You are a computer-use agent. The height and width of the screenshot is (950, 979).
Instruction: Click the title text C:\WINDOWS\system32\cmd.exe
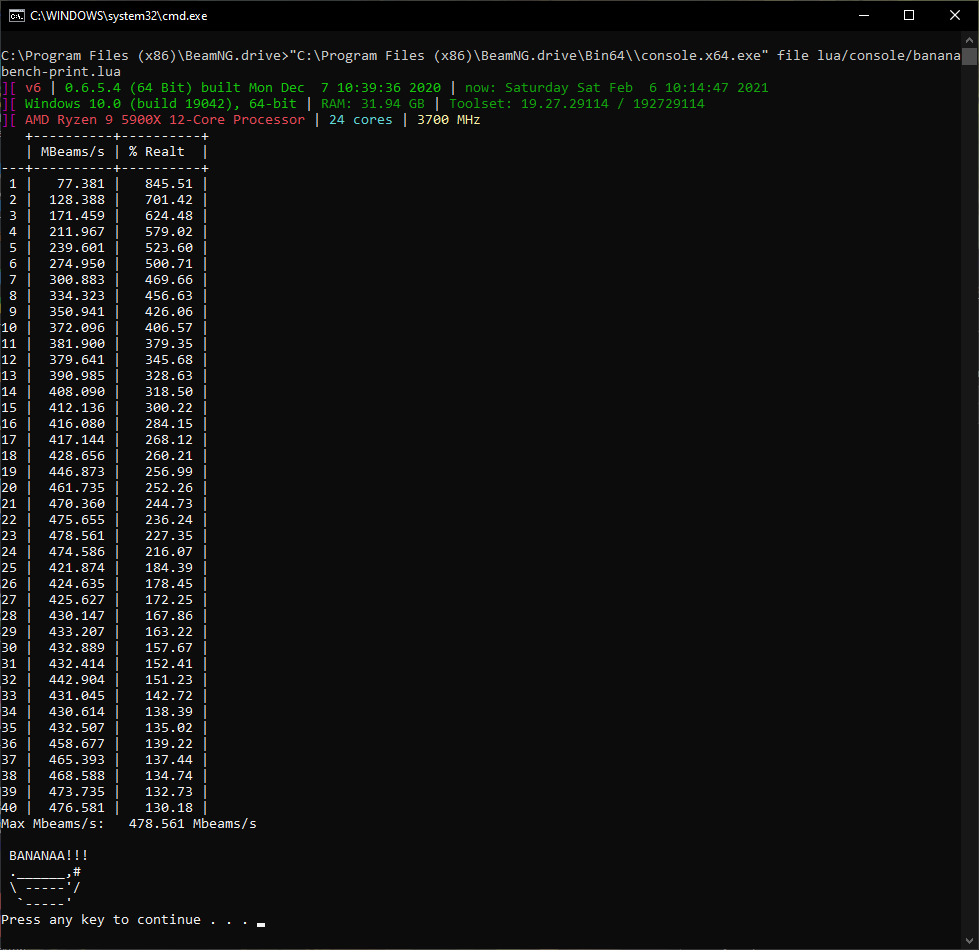tap(119, 16)
